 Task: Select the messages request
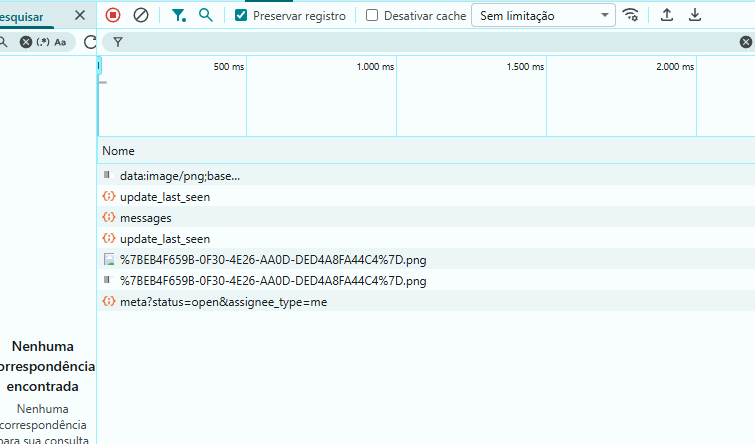[145, 217]
